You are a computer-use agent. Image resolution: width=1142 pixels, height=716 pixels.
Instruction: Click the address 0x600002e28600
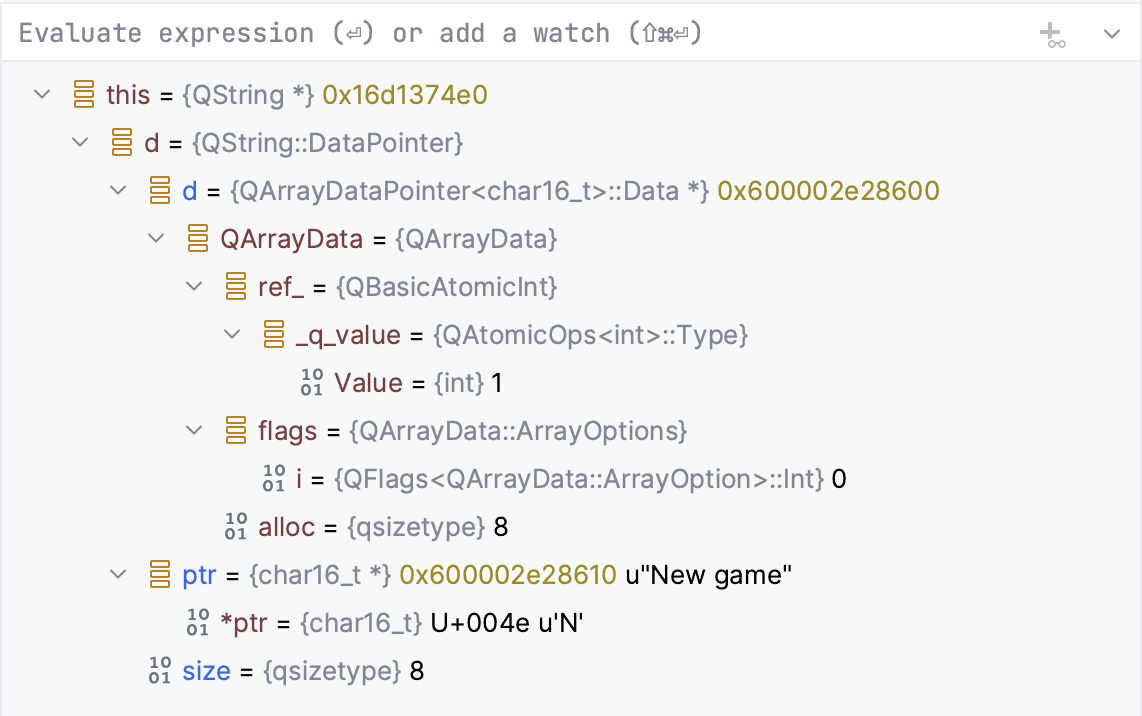829,190
